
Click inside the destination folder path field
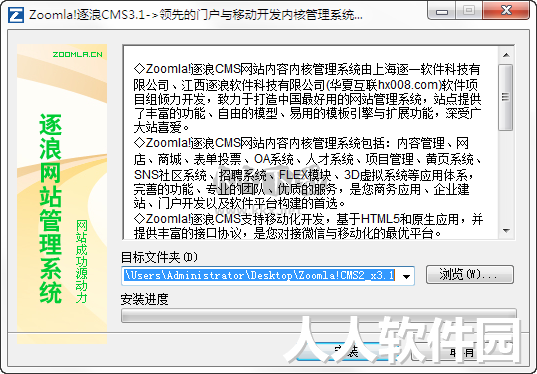coord(260,276)
